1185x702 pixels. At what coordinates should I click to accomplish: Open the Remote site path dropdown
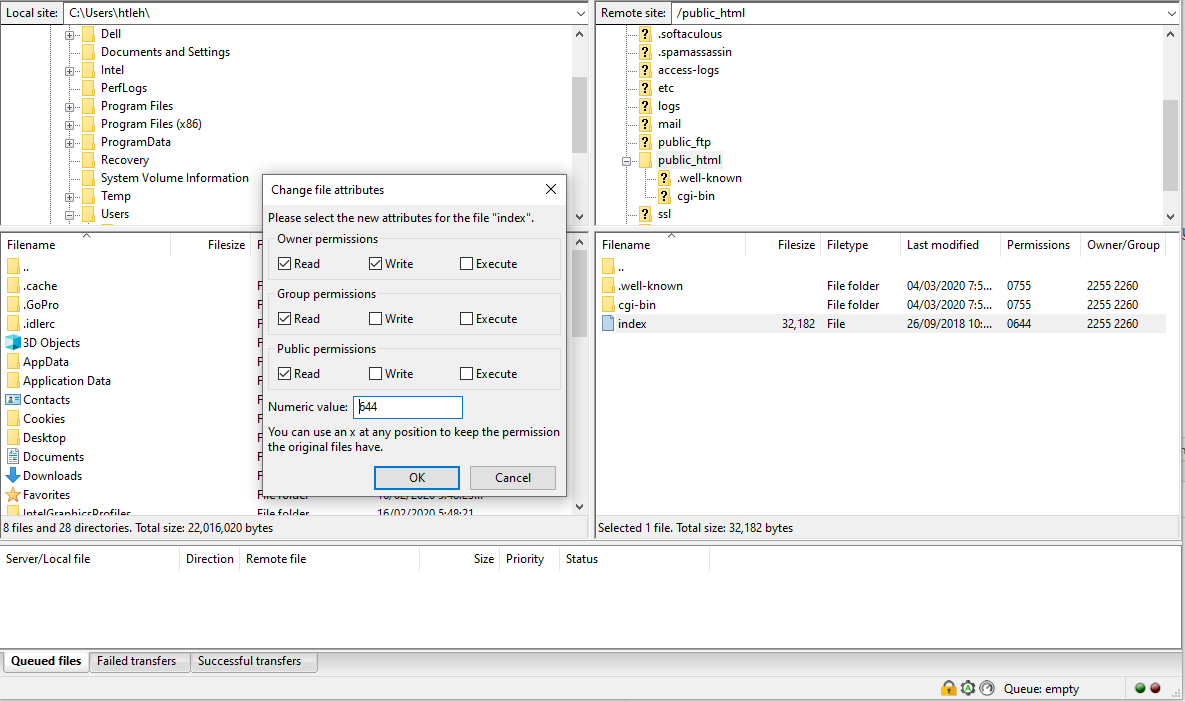click(1171, 13)
